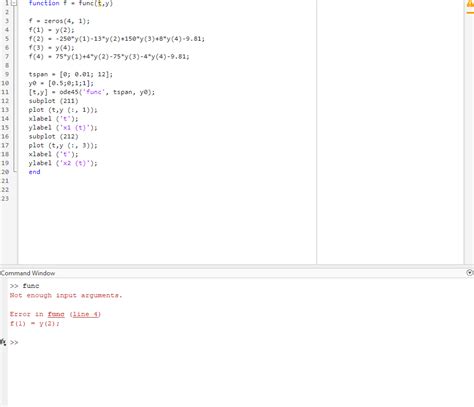
Task: Open the fx function browser icon
Action: click(x=3, y=342)
